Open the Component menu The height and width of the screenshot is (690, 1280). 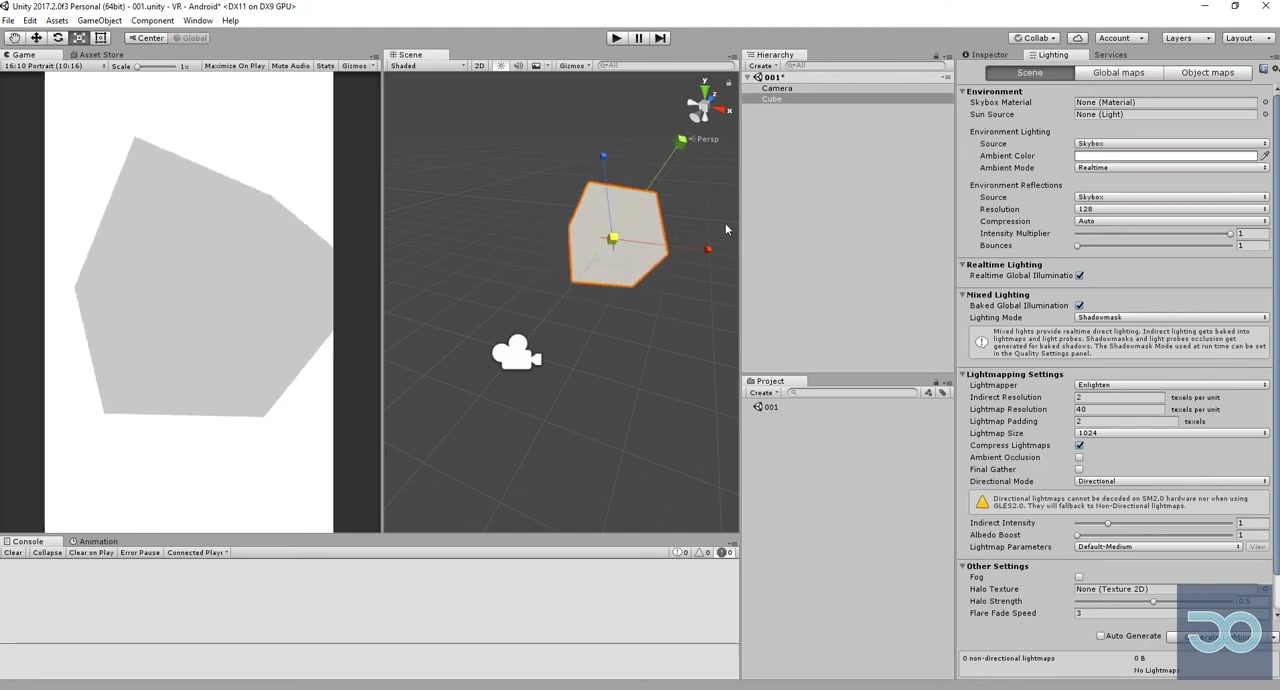tap(152, 21)
